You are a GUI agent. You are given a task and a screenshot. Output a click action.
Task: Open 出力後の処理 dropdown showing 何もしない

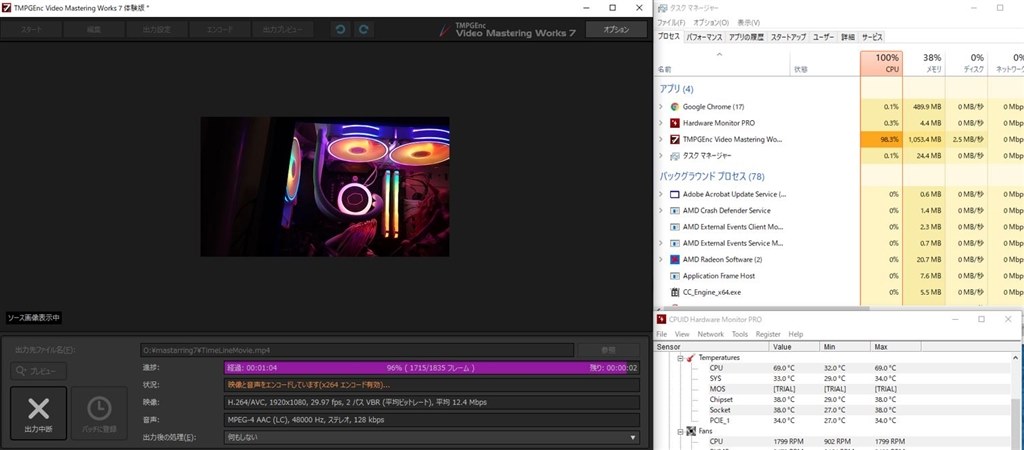click(432, 437)
